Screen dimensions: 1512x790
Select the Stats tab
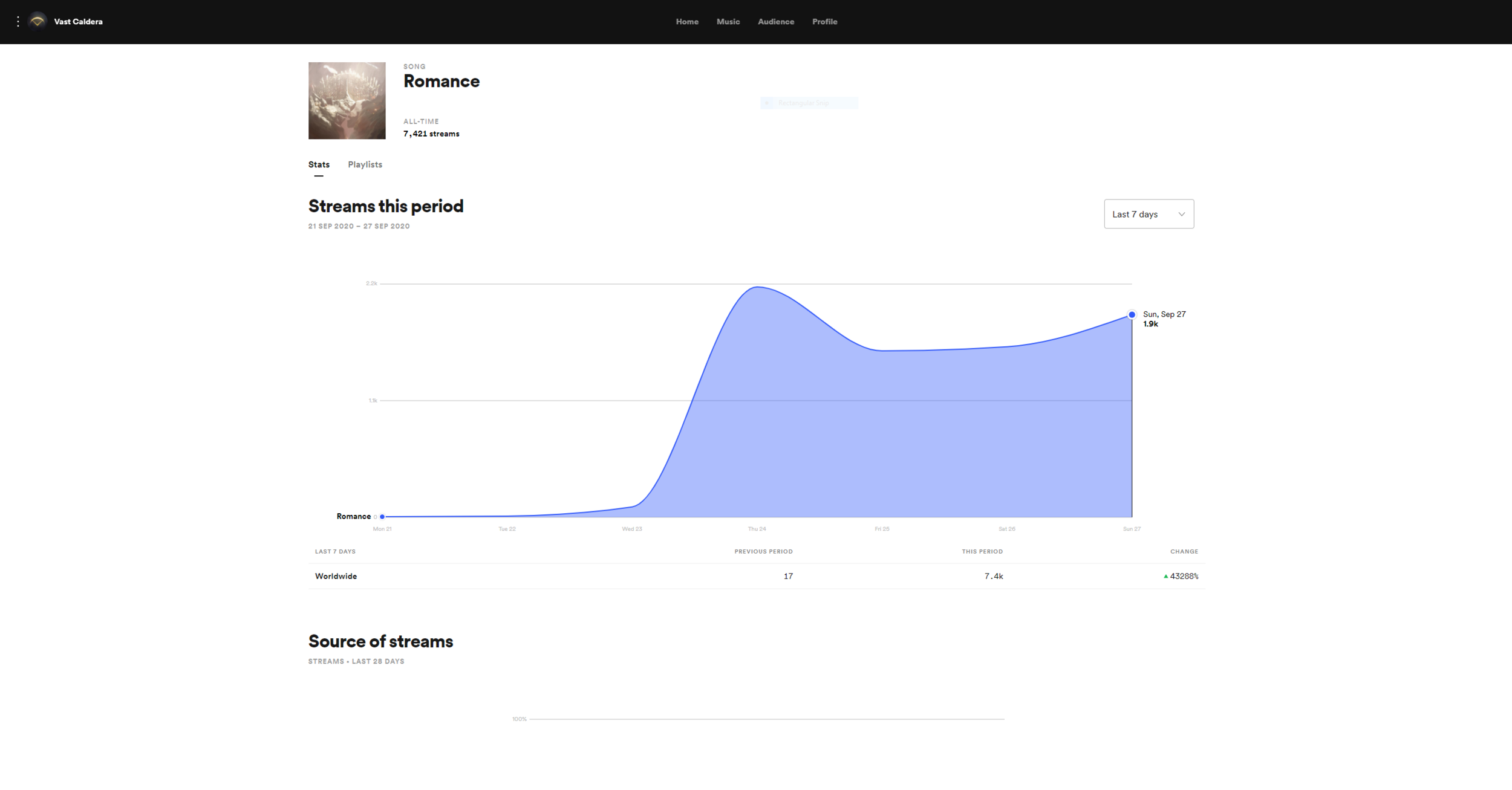pyautogui.click(x=319, y=164)
